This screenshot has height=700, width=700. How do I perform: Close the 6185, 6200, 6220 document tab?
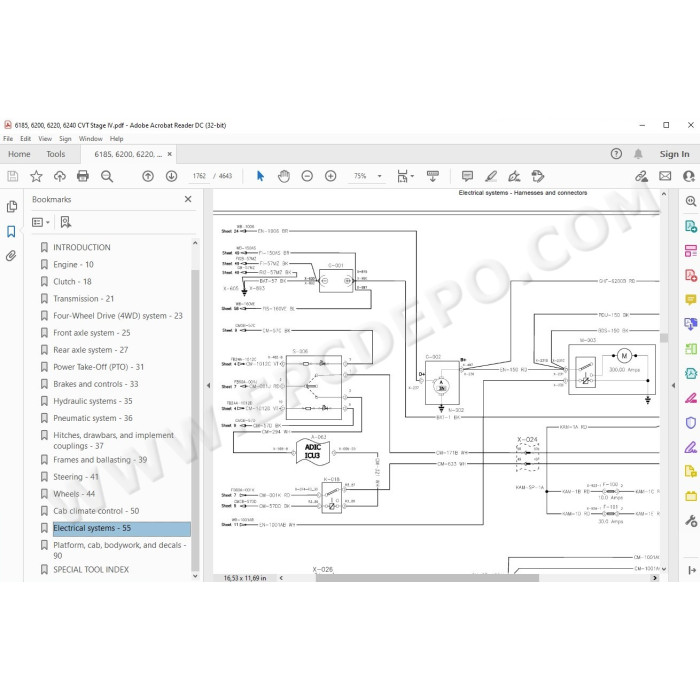click(170, 154)
